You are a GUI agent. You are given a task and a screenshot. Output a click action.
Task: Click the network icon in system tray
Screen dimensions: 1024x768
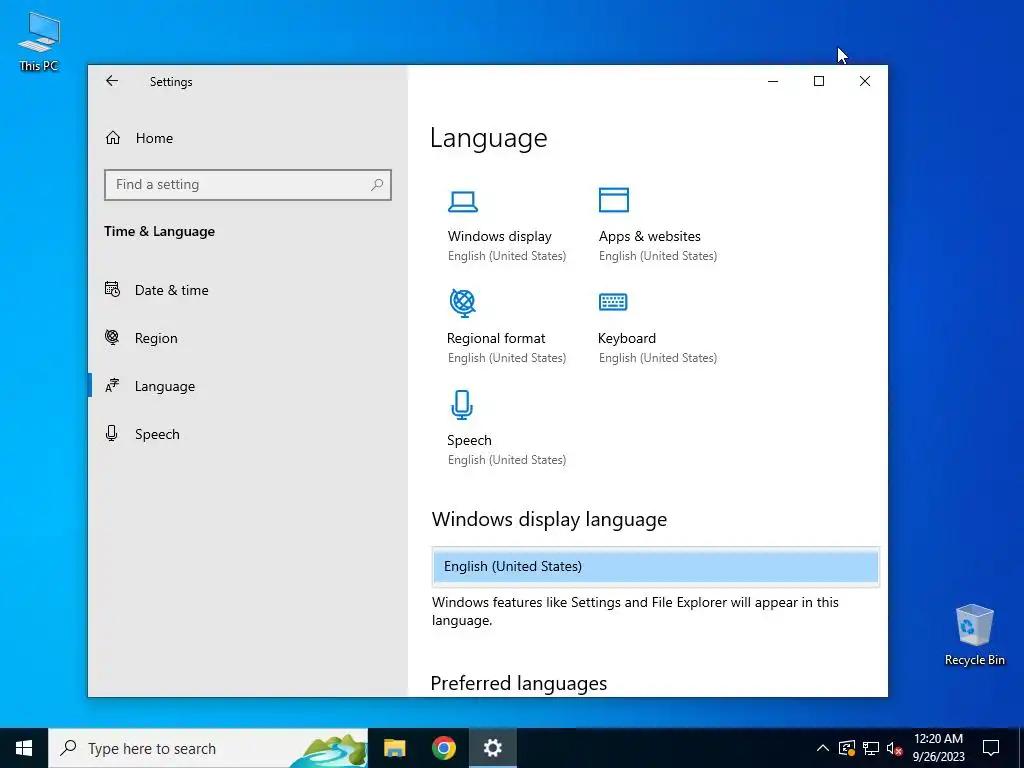pyautogui.click(x=871, y=748)
